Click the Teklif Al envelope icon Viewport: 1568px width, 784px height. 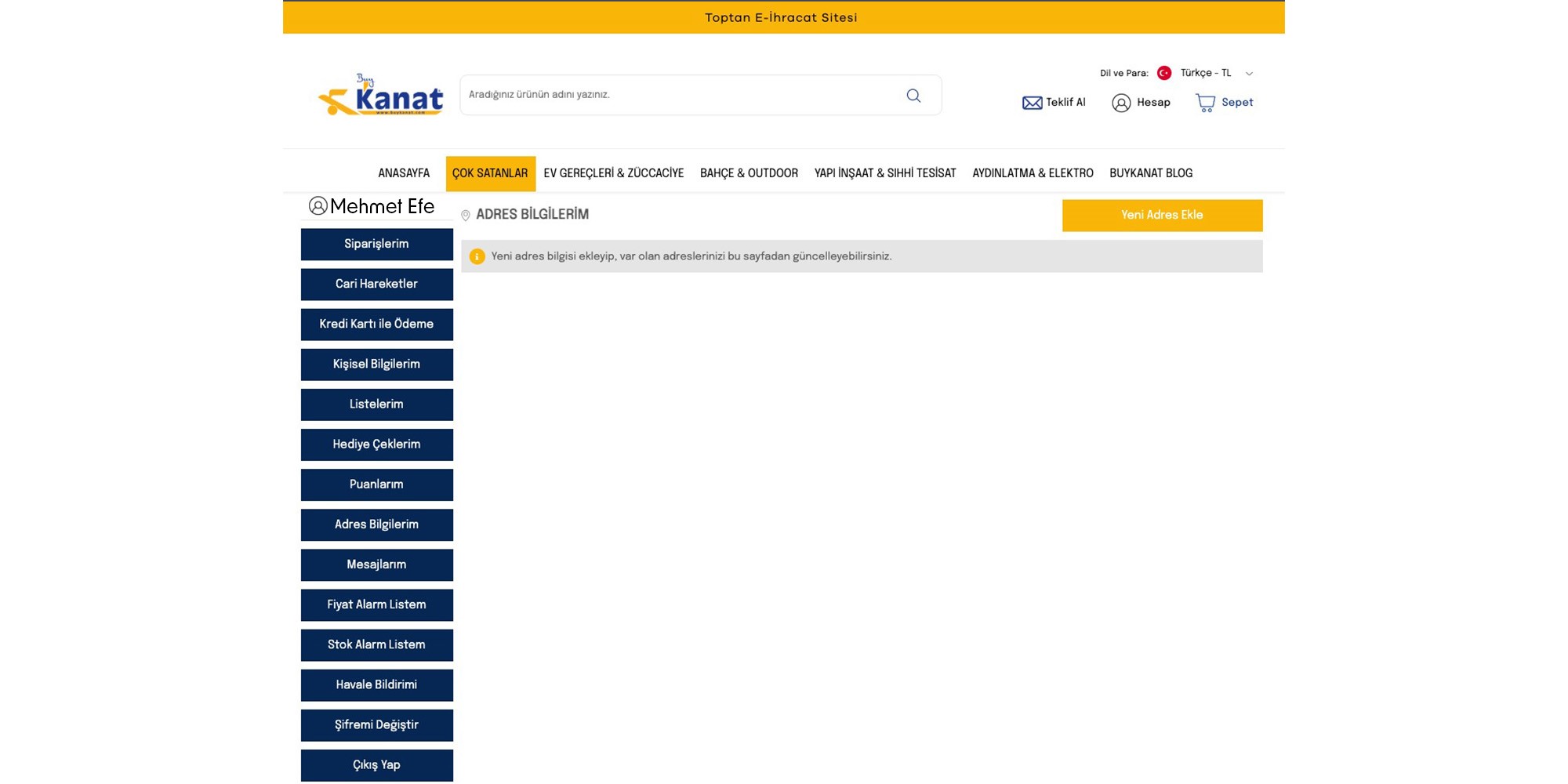tap(1032, 103)
